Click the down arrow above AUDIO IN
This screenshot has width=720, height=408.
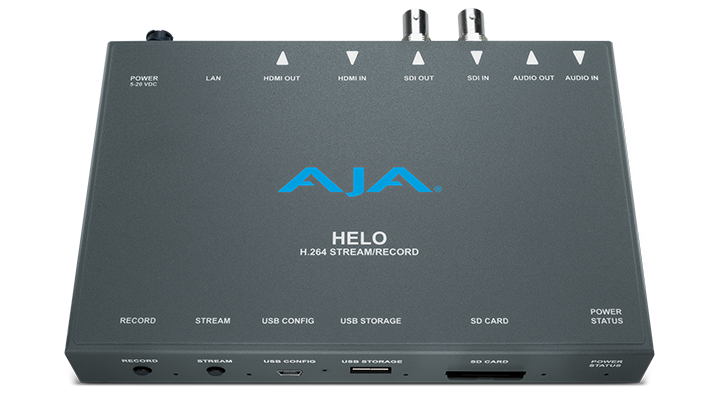(579, 57)
